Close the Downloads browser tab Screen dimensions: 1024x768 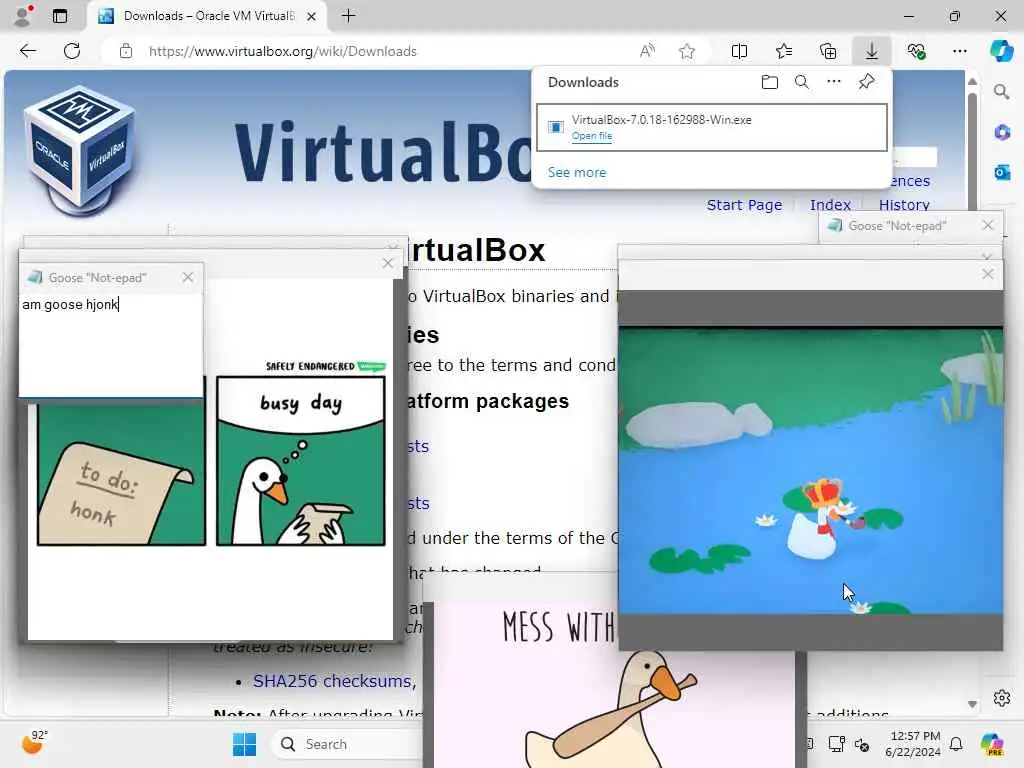click(x=312, y=16)
